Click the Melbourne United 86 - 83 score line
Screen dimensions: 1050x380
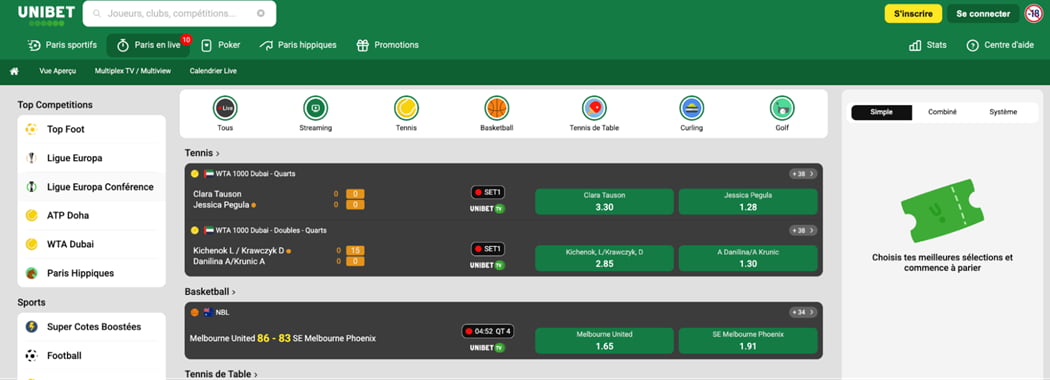pos(283,338)
